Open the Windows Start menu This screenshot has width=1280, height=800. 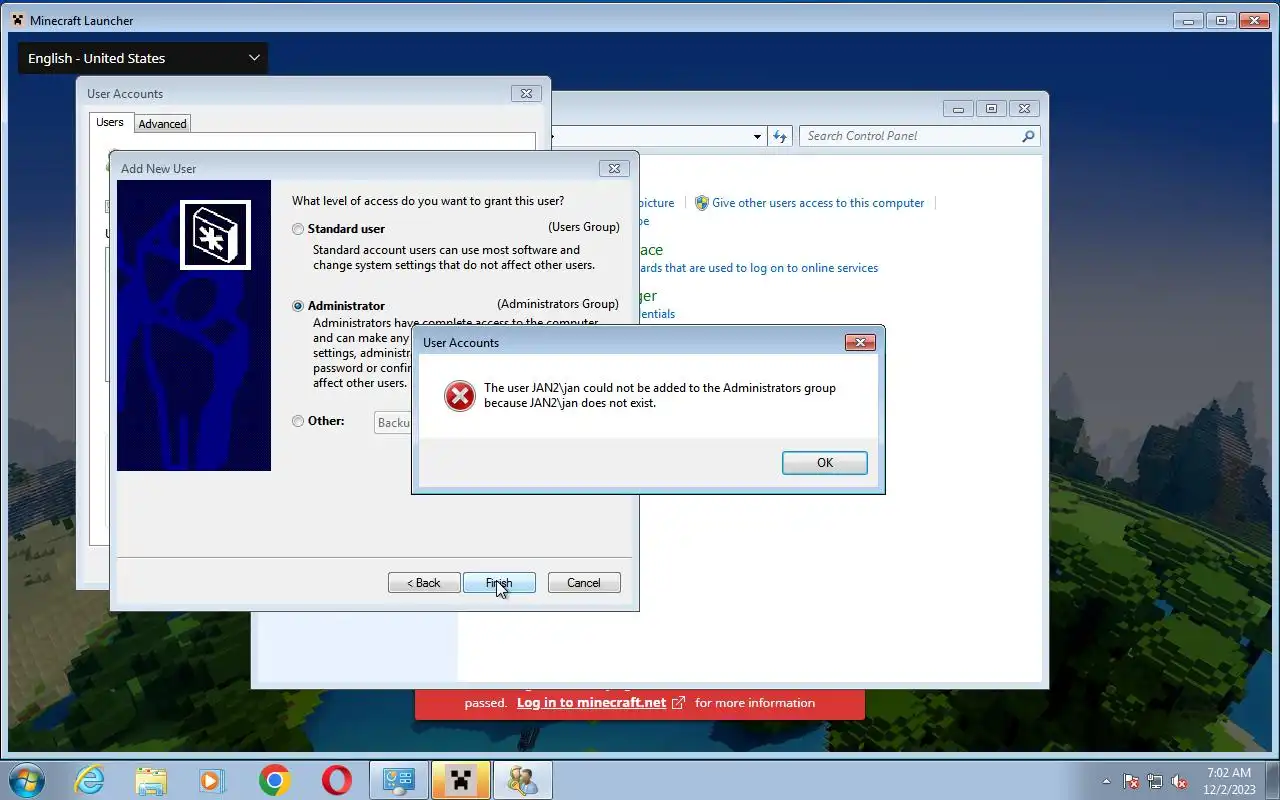[26, 780]
